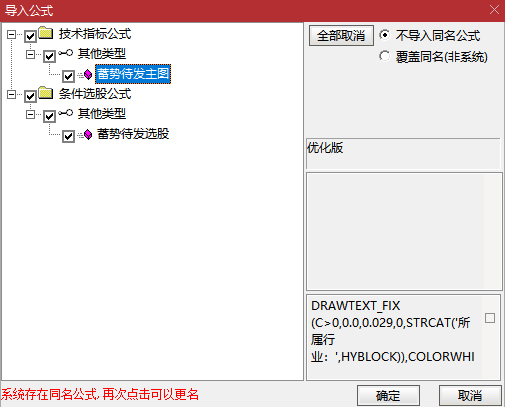Collapse 其他类型 node under 技术指标公式

(x=30, y=54)
